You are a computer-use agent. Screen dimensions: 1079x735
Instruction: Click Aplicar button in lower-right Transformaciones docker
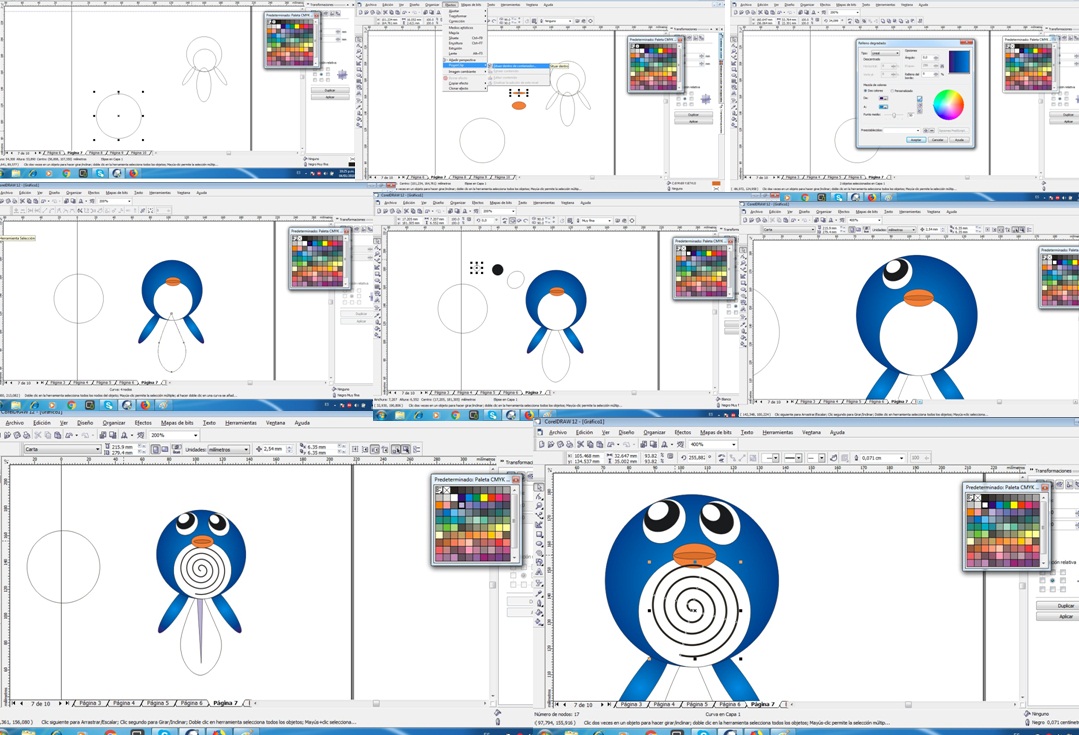1058,617
